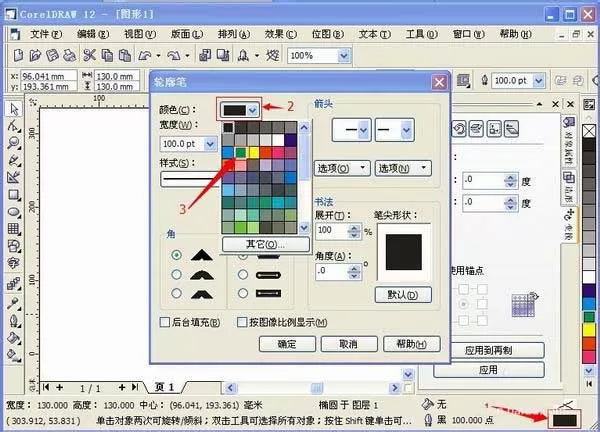Select the Zoom tool in toolbox

(x=14, y=142)
